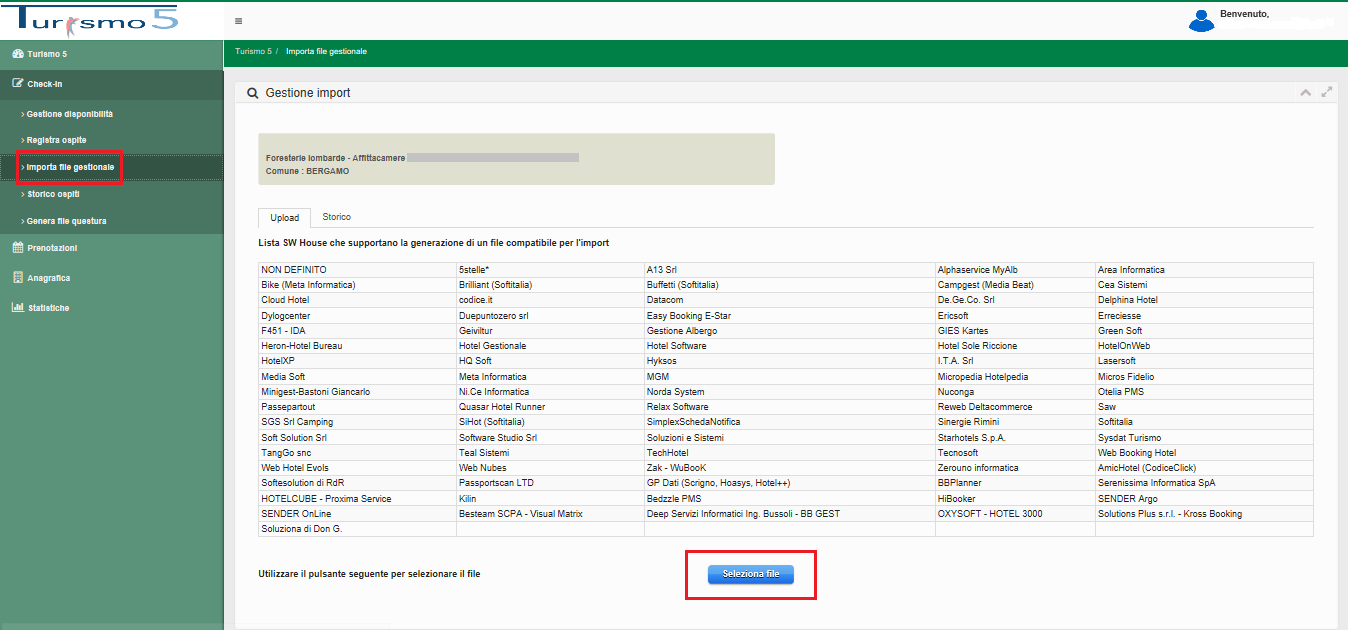Click the 5stelle* table cell
This screenshot has height=630, width=1348.
(550, 270)
